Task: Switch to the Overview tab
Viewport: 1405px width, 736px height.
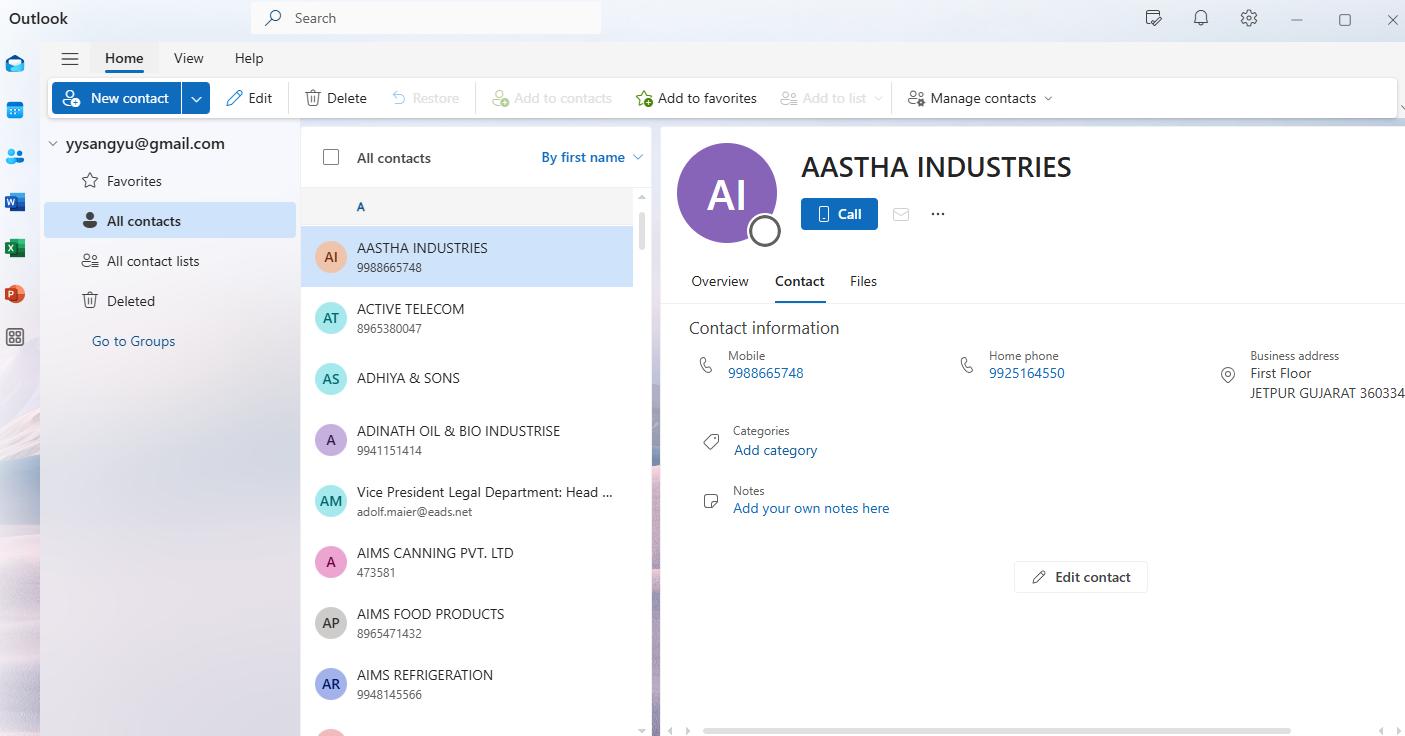Action: click(x=719, y=281)
